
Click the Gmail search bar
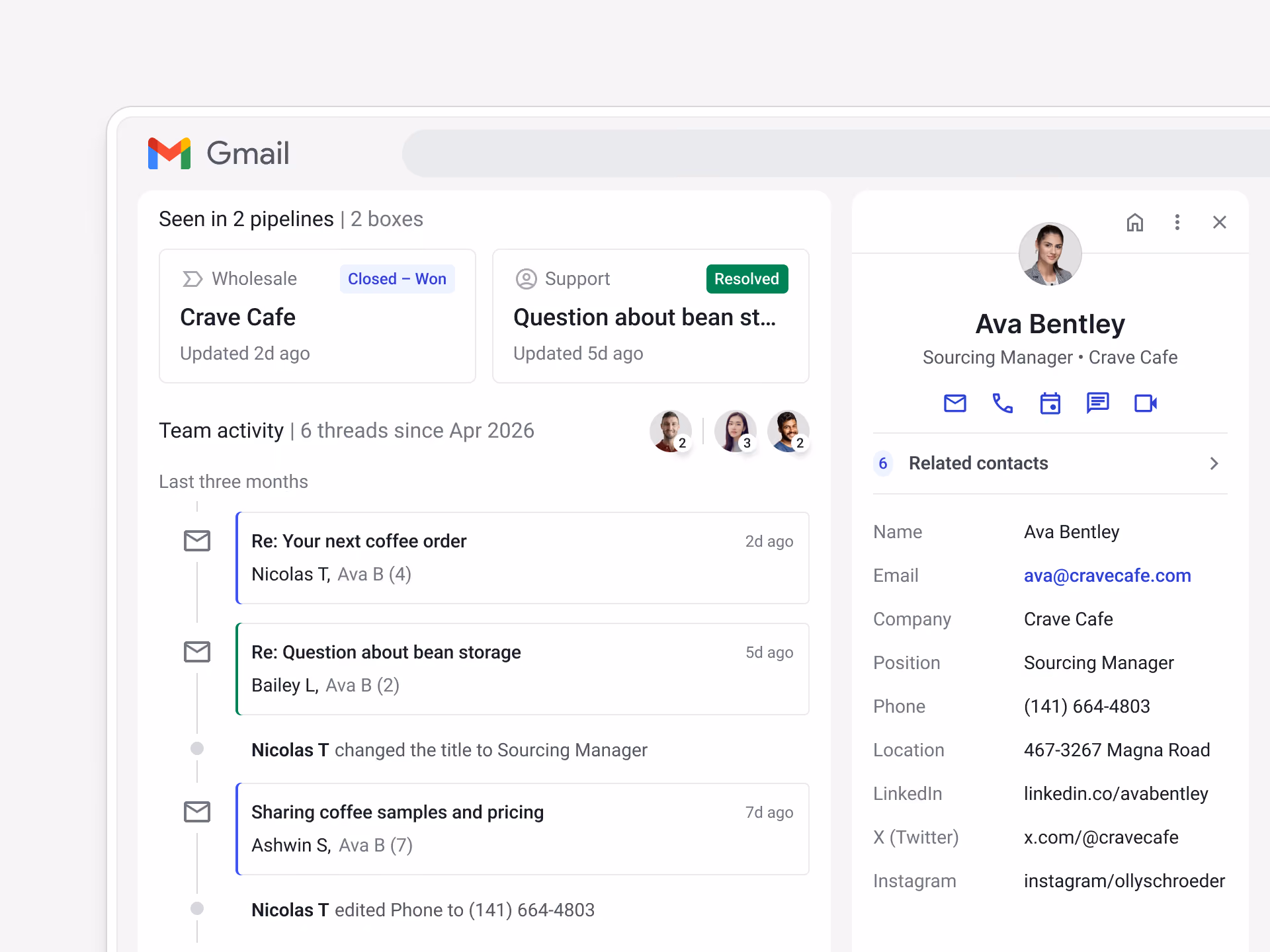click(836, 153)
